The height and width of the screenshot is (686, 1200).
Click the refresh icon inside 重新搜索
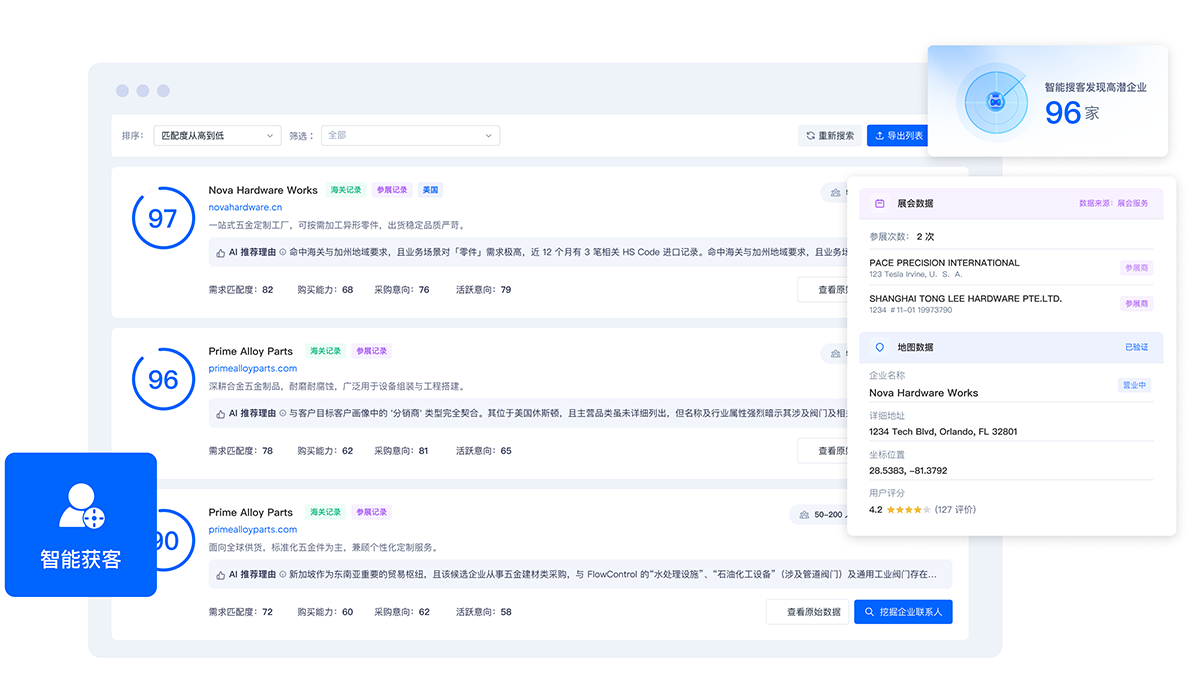(x=811, y=135)
